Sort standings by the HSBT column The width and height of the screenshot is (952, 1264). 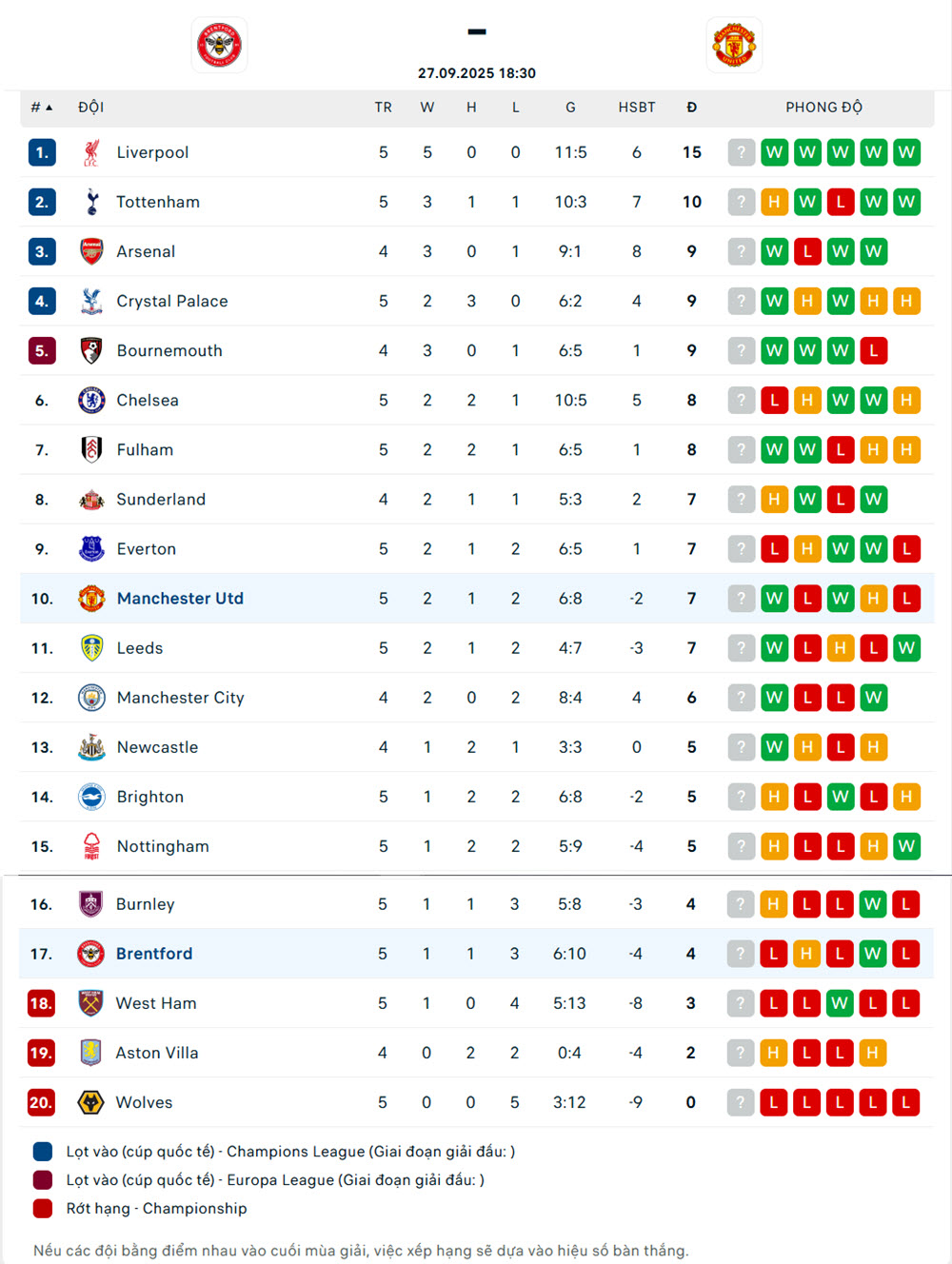click(x=637, y=108)
